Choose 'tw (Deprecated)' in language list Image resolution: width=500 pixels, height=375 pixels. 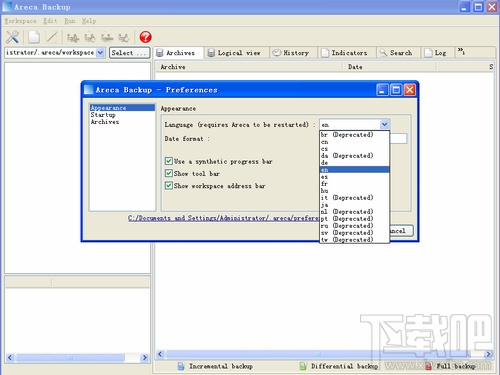tap(354, 240)
